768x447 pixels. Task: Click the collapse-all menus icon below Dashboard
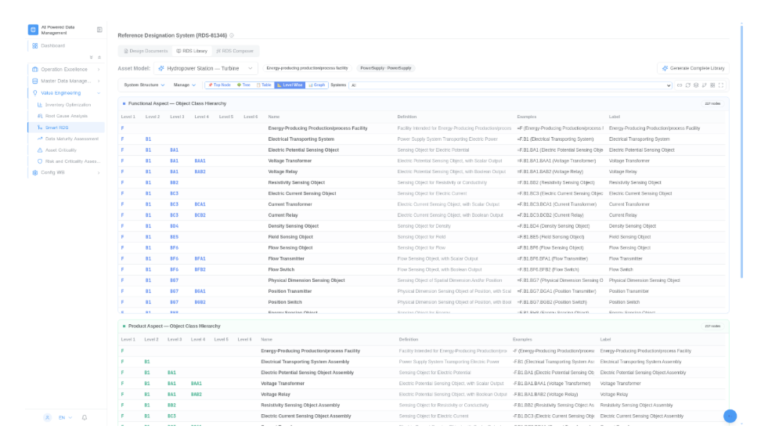(99, 57)
